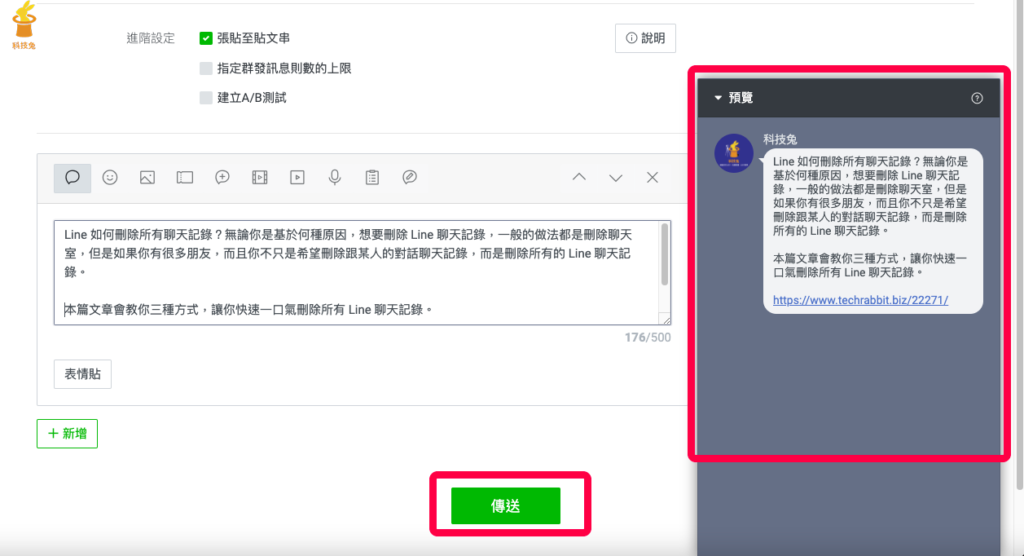Select the survey clipboard icon
The width and height of the screenshot is (1024, 556).
(372, 177)
